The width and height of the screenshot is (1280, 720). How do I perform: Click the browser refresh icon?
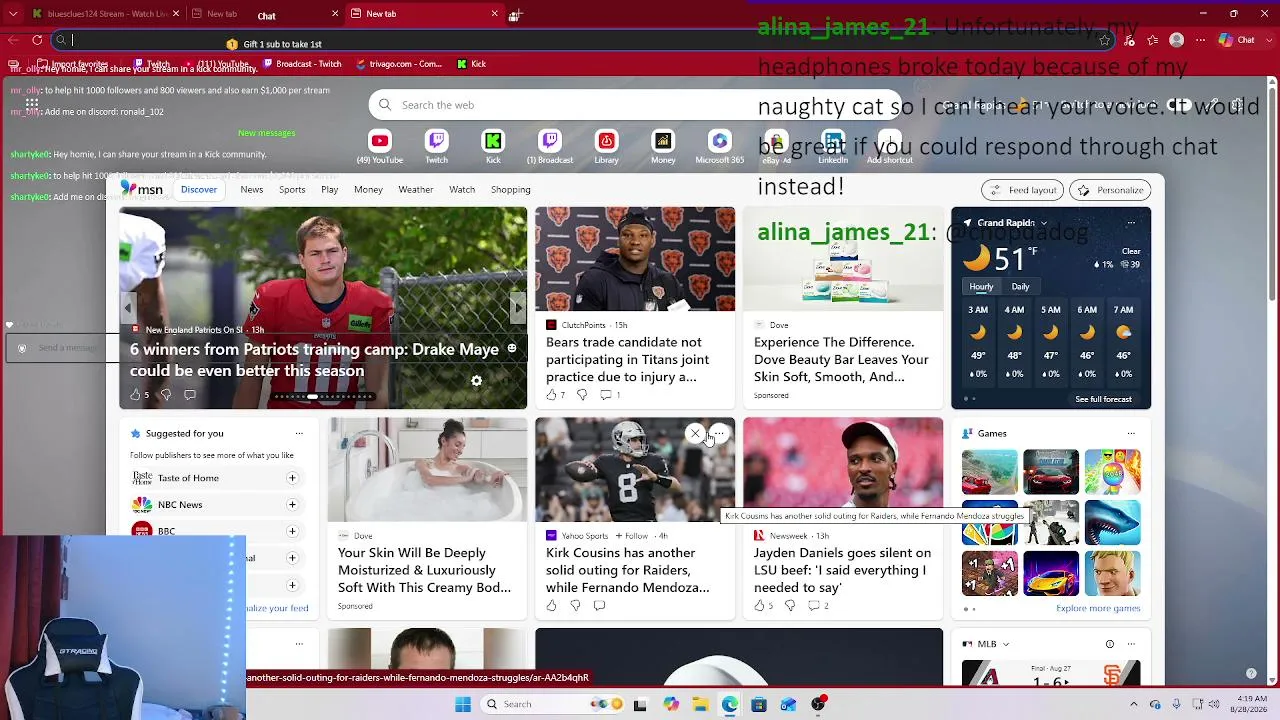[x=37, y=40]
